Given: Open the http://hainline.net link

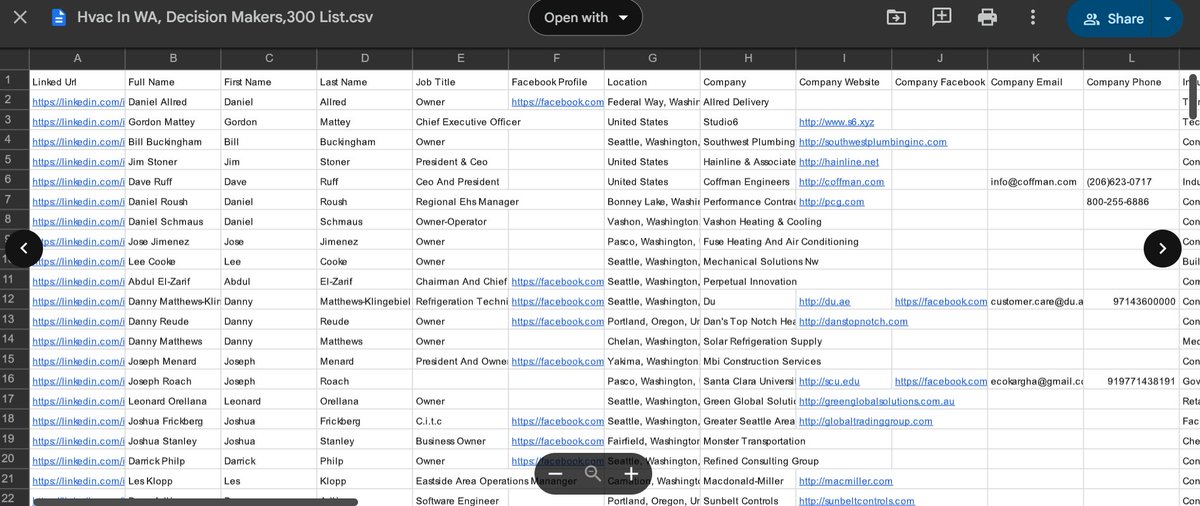Looking at the screenshot, I should pos(838,162).
